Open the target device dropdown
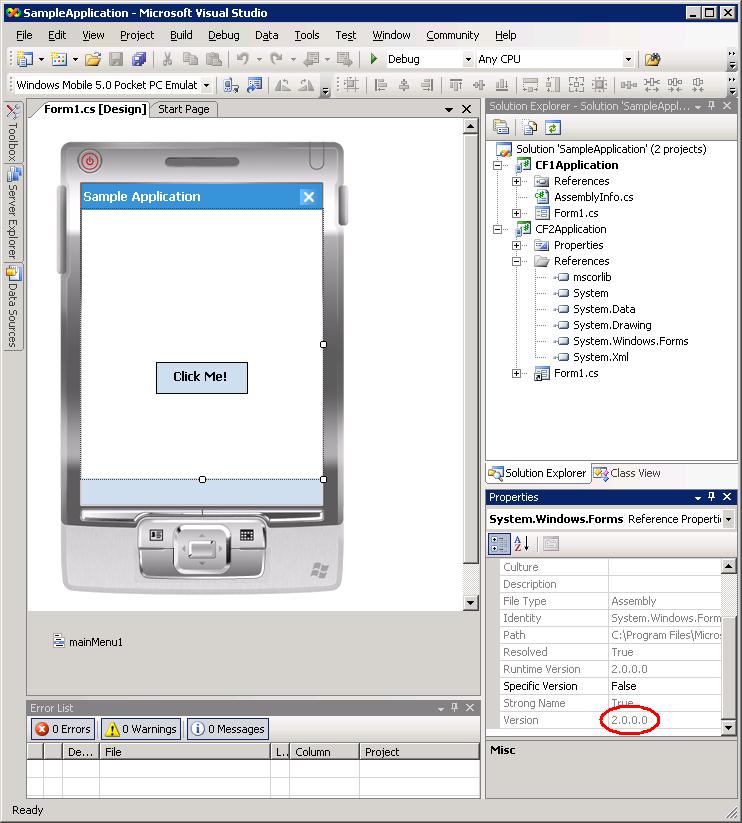Screen dimensions: 742x823 click(207, 85)
